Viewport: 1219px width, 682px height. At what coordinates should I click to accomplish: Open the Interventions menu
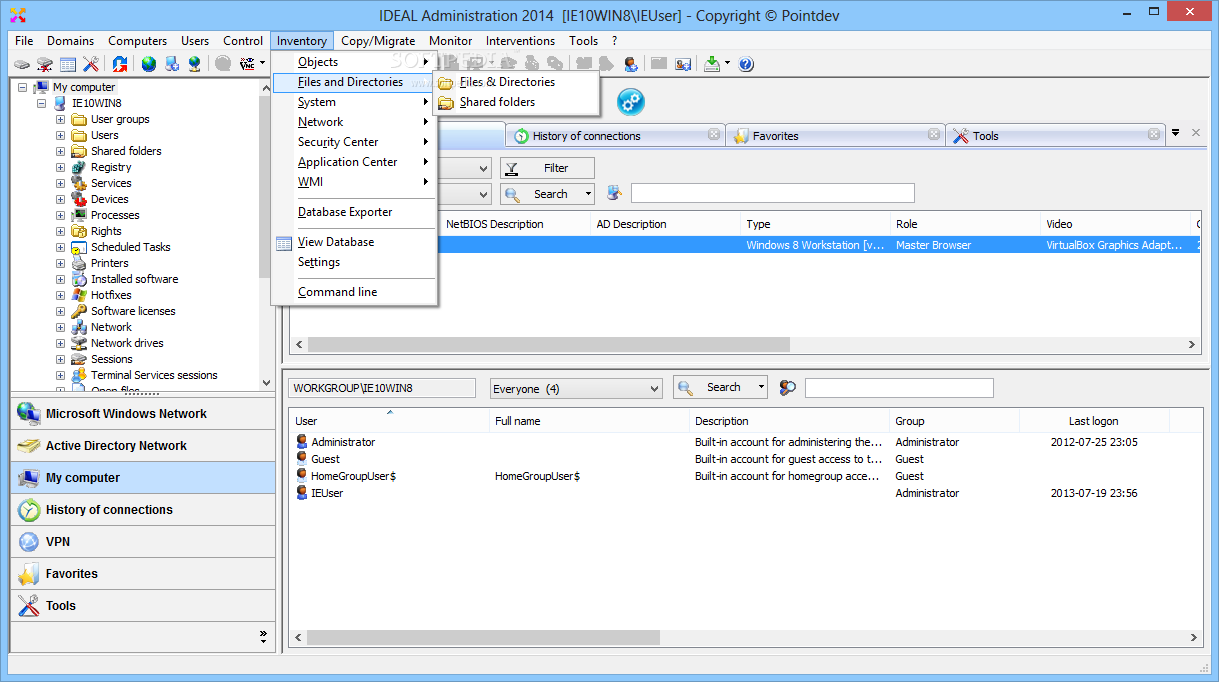pyautogui.click(x=520, y=41)
